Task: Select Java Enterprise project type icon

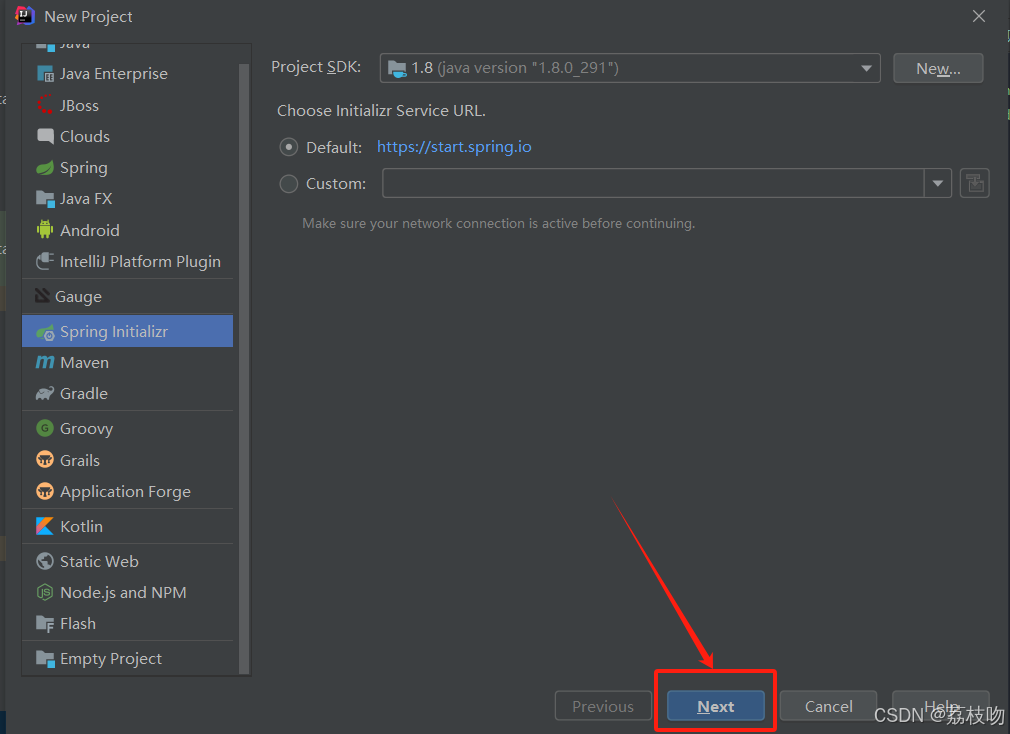Action: [x=45, y=74]
